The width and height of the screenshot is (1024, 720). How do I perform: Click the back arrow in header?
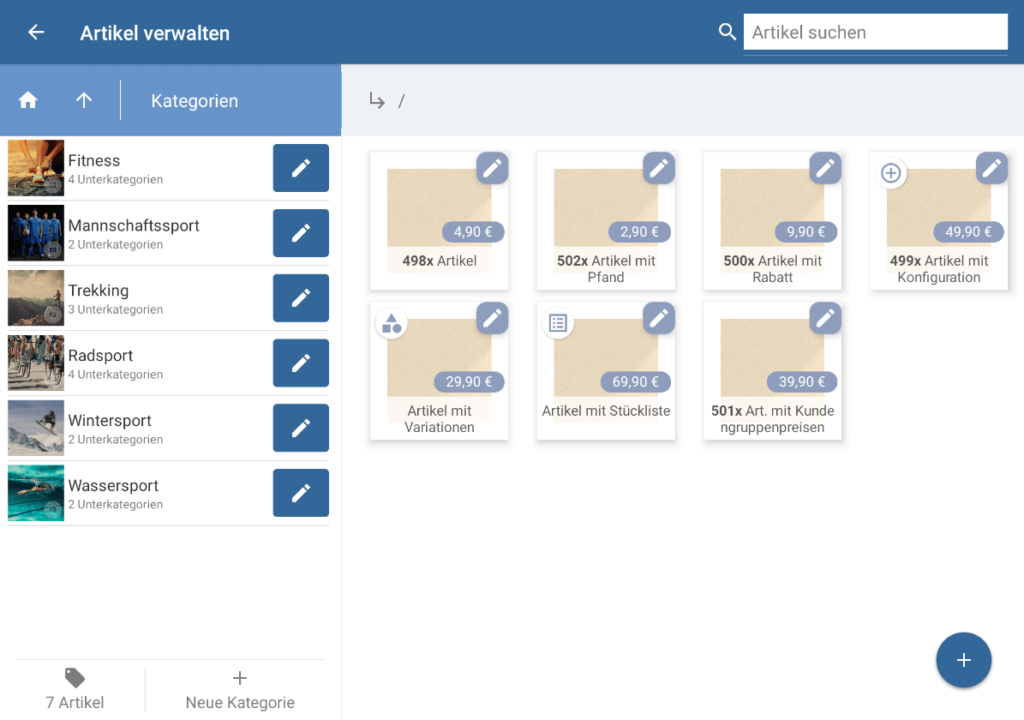coord(36,33)
